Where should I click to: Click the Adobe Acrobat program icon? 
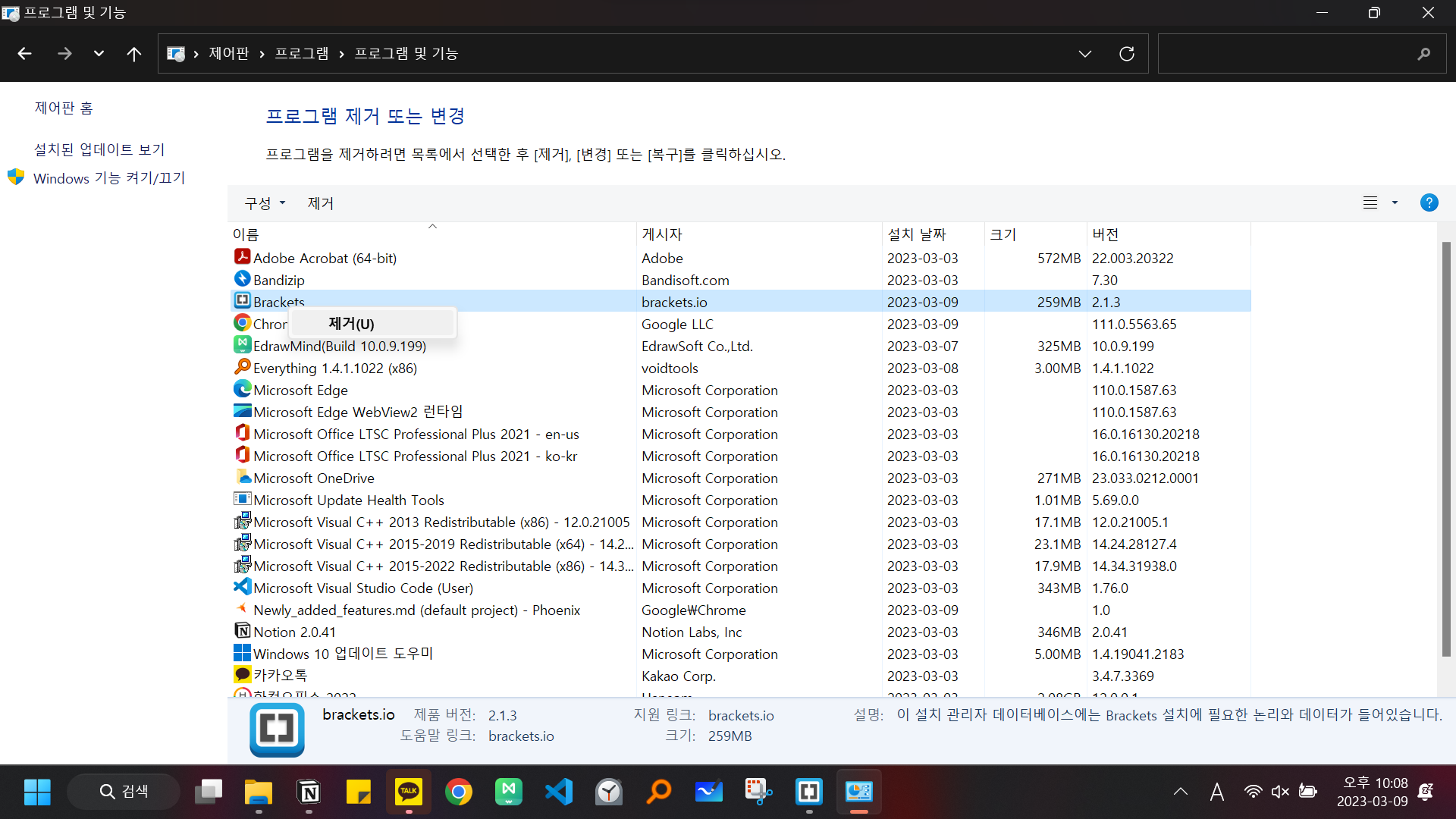[242, 257]
